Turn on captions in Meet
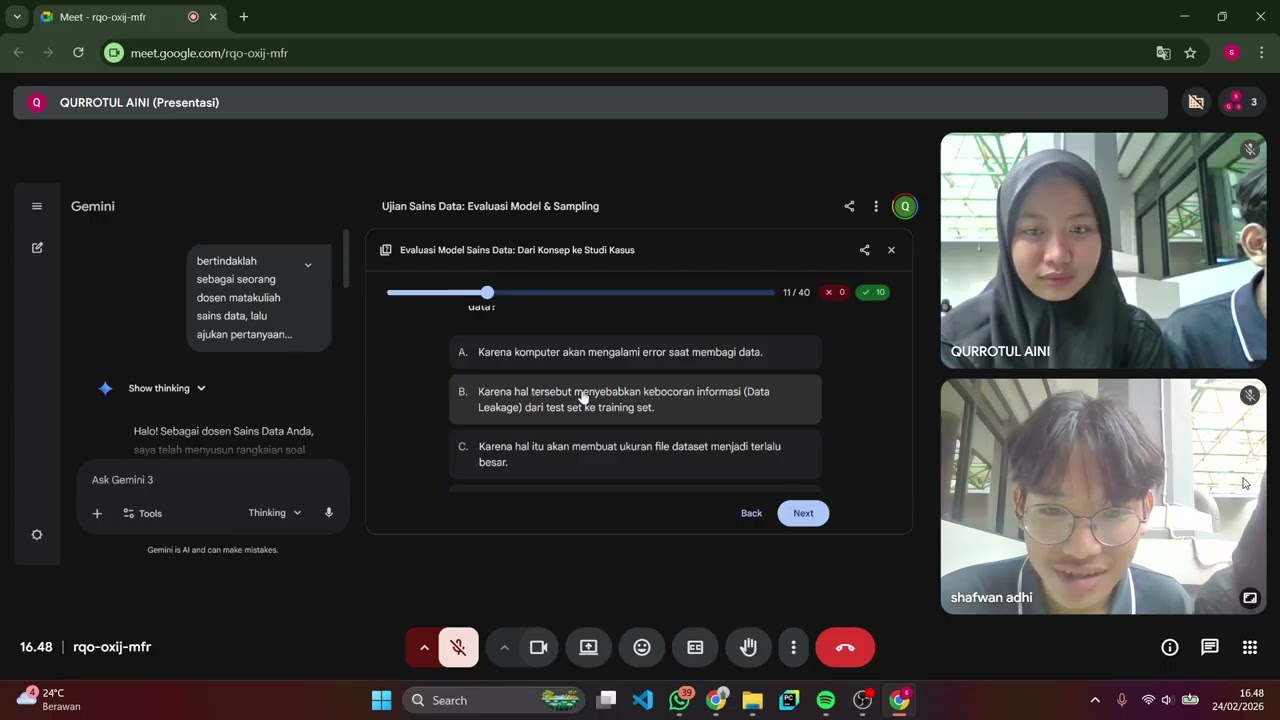 [x=695, y=647]
